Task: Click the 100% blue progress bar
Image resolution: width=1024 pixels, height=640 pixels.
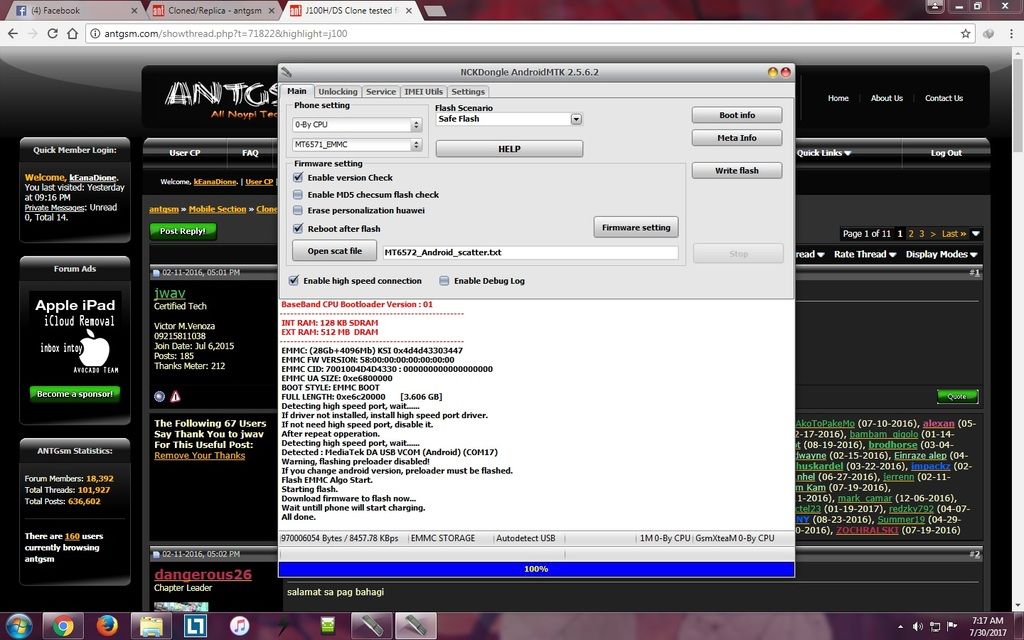Action: point(536,568)
